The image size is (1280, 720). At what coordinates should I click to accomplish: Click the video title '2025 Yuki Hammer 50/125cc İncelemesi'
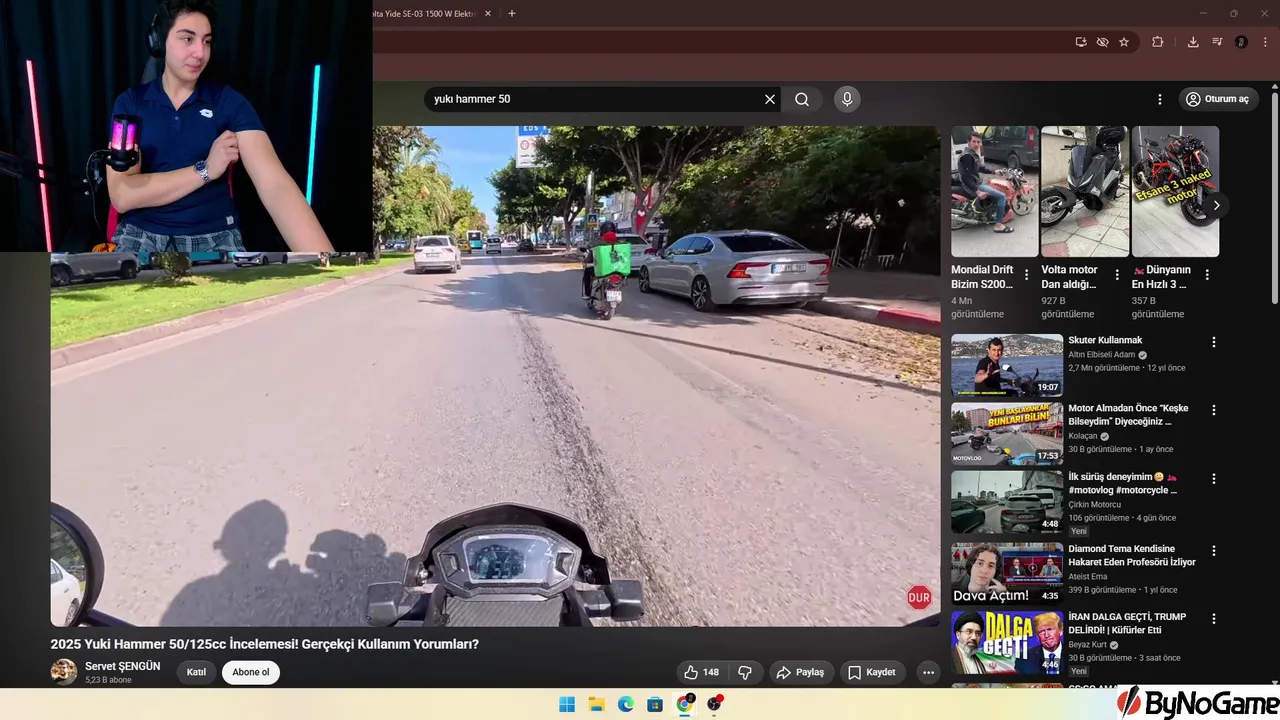click(x=265, y=644)
